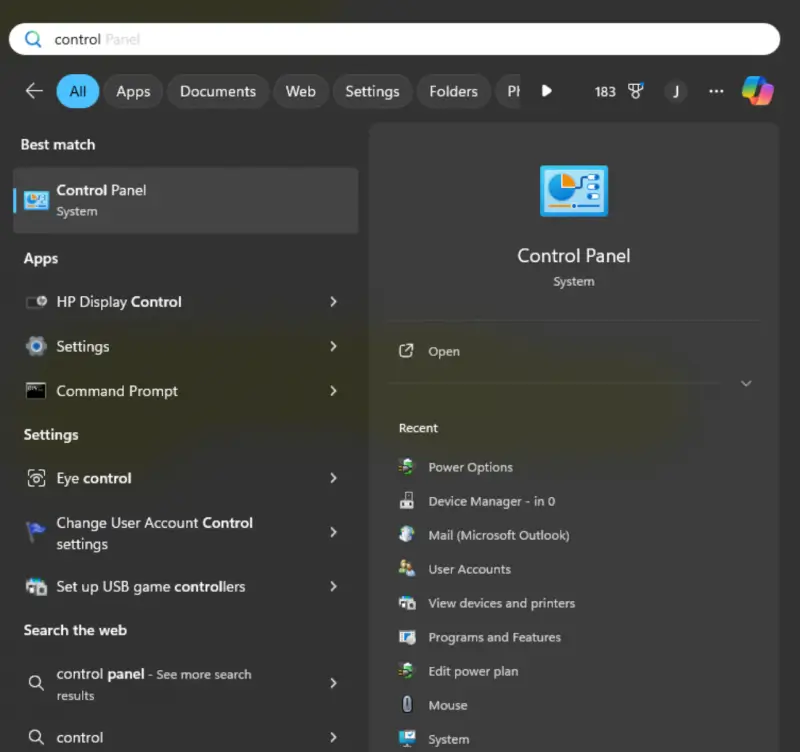Show more search filter categories
The image size is (800, 752).
click(546, 91)
